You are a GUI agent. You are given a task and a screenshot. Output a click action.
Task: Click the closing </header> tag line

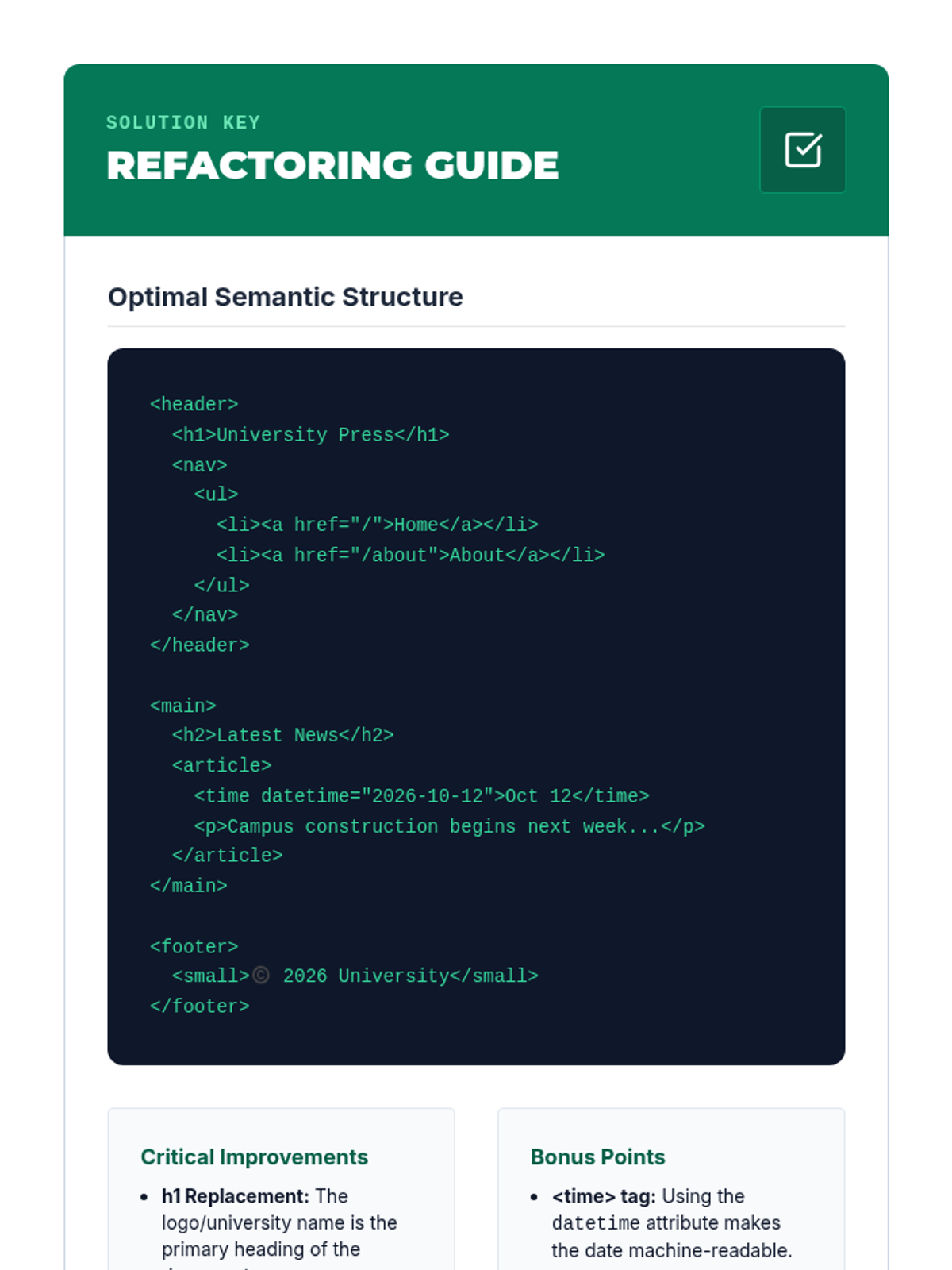click(x=199, y=645)
